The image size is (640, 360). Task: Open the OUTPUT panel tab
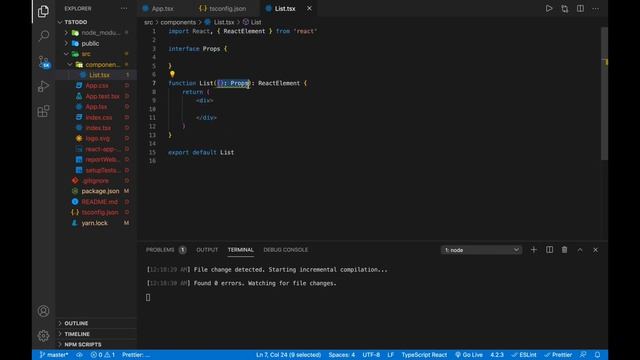(207, 250)
